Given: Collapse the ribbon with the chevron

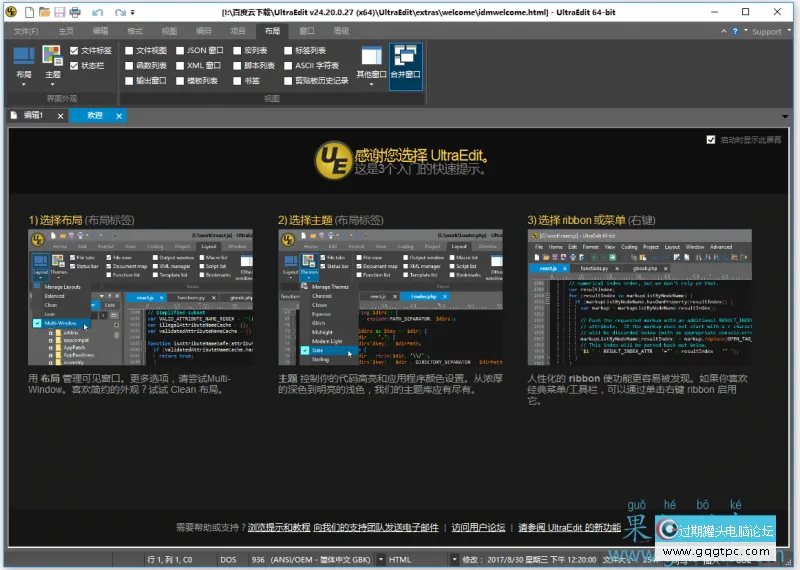Looking at the screenshot, I should point(723,31).
